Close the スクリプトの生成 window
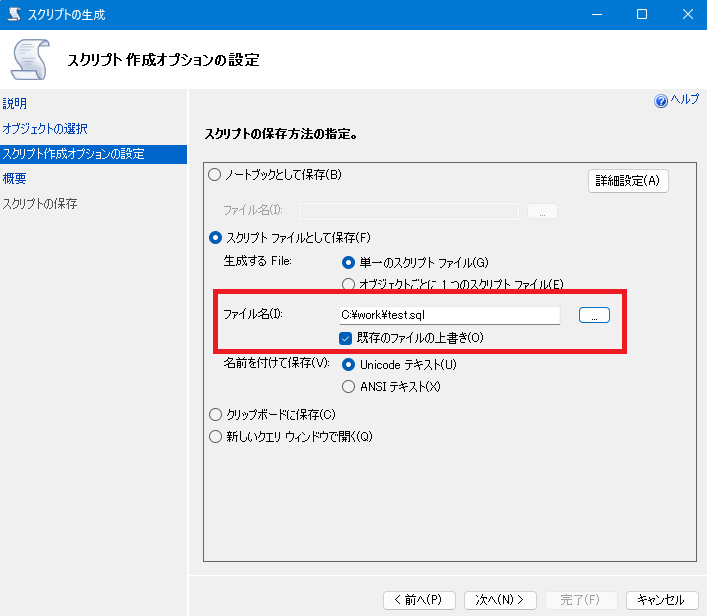707x616 pixels. 688,14
